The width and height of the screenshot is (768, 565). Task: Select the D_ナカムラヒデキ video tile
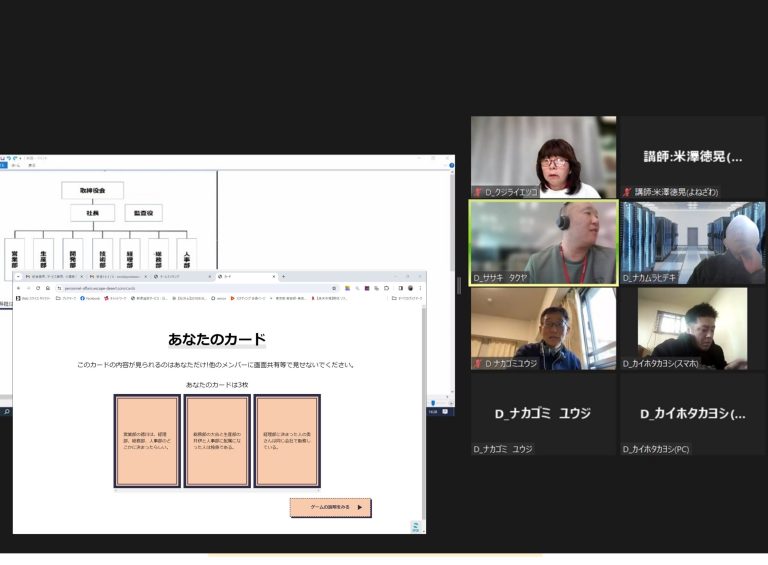[693, 243]
